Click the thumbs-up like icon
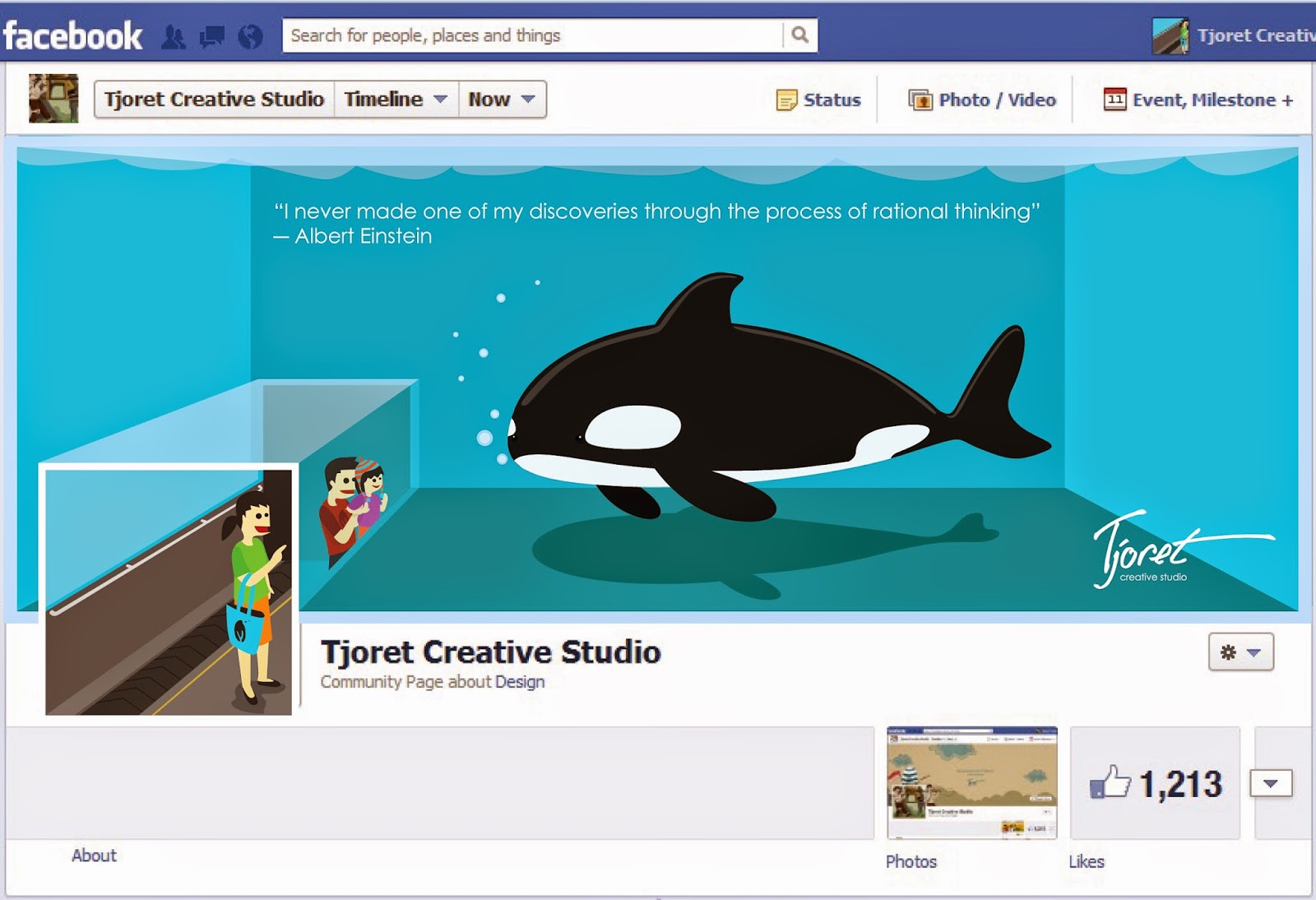 1110,782
